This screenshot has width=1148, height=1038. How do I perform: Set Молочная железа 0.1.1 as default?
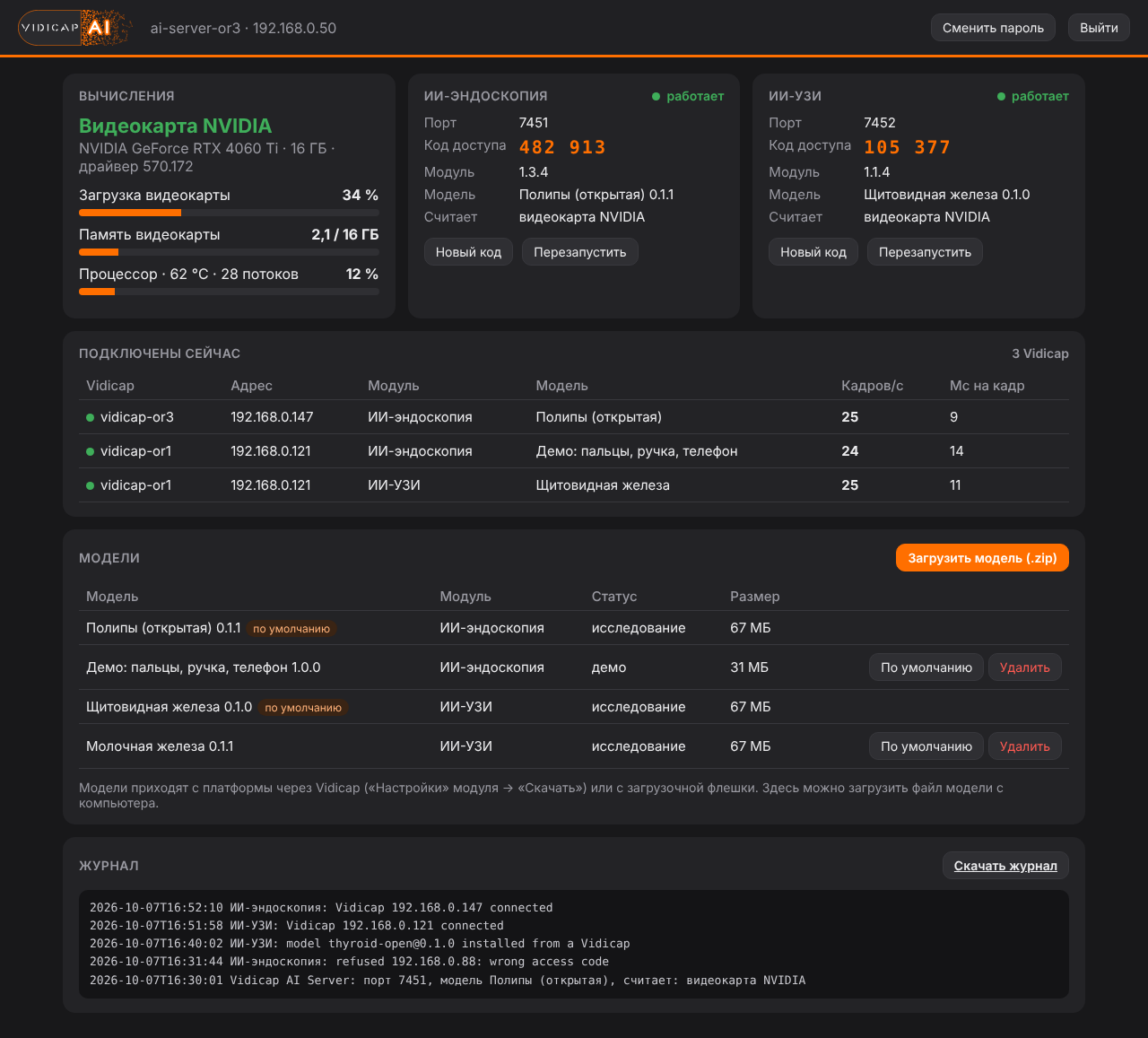pos(926,746)
